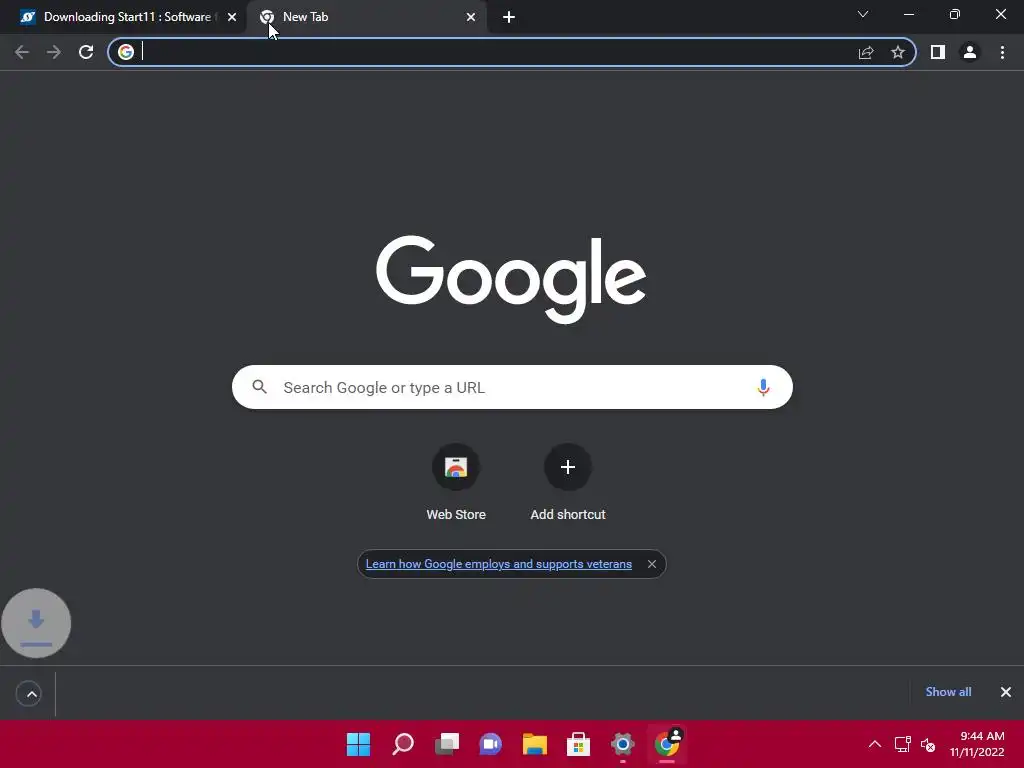Open Task View on the taskbar

447,744
